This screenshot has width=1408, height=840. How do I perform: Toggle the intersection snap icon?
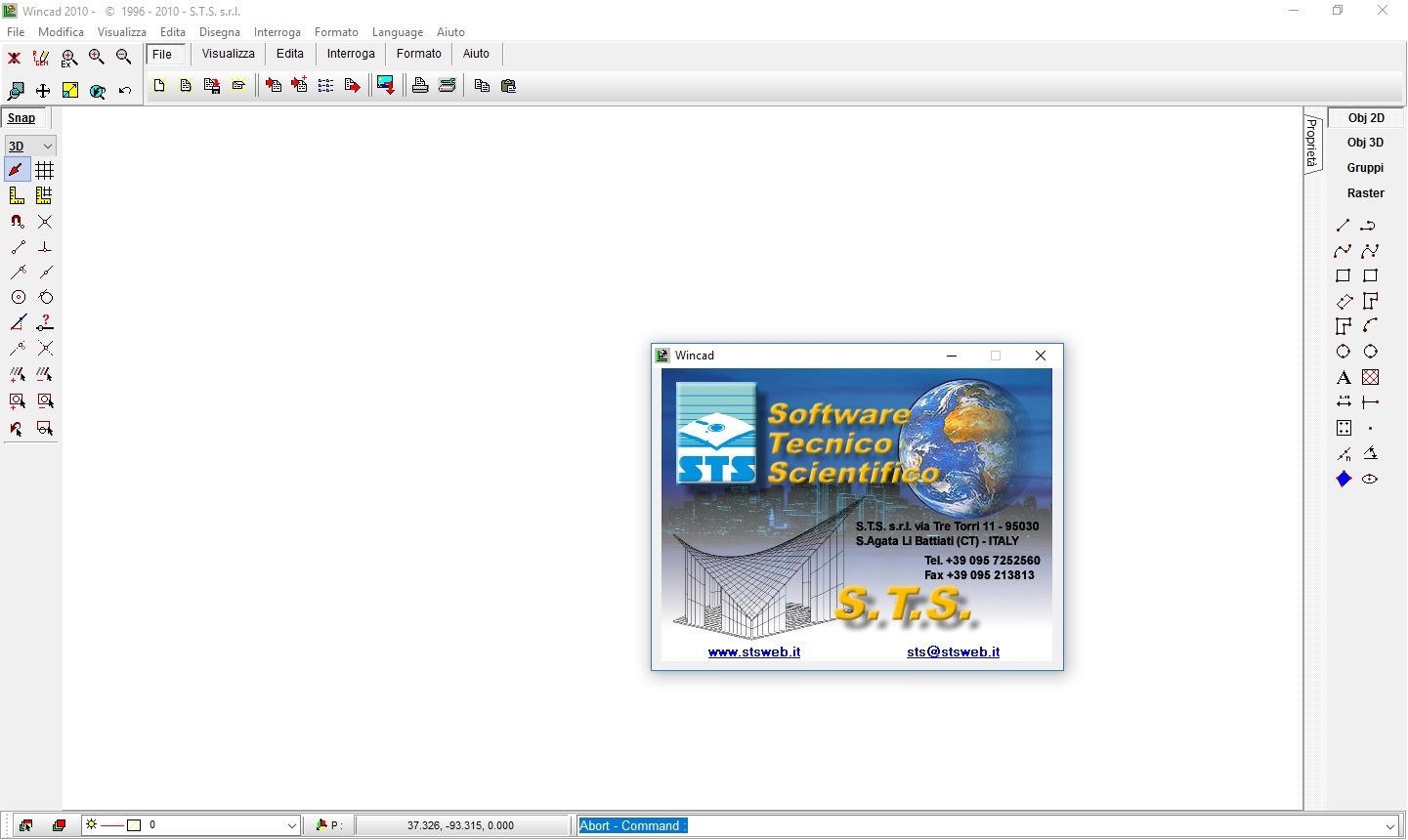pyautogui.click(x=45, y=222)
